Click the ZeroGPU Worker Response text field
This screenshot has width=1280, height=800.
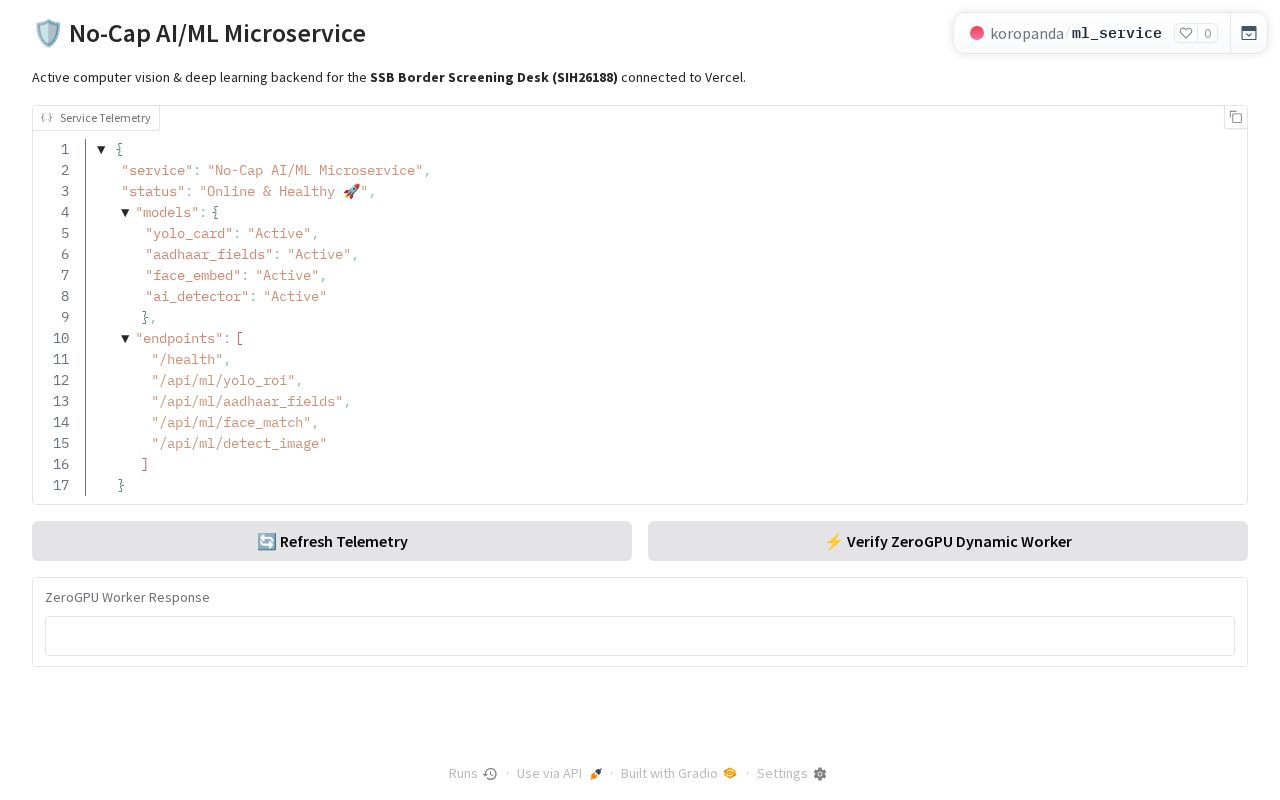(640, 636)
